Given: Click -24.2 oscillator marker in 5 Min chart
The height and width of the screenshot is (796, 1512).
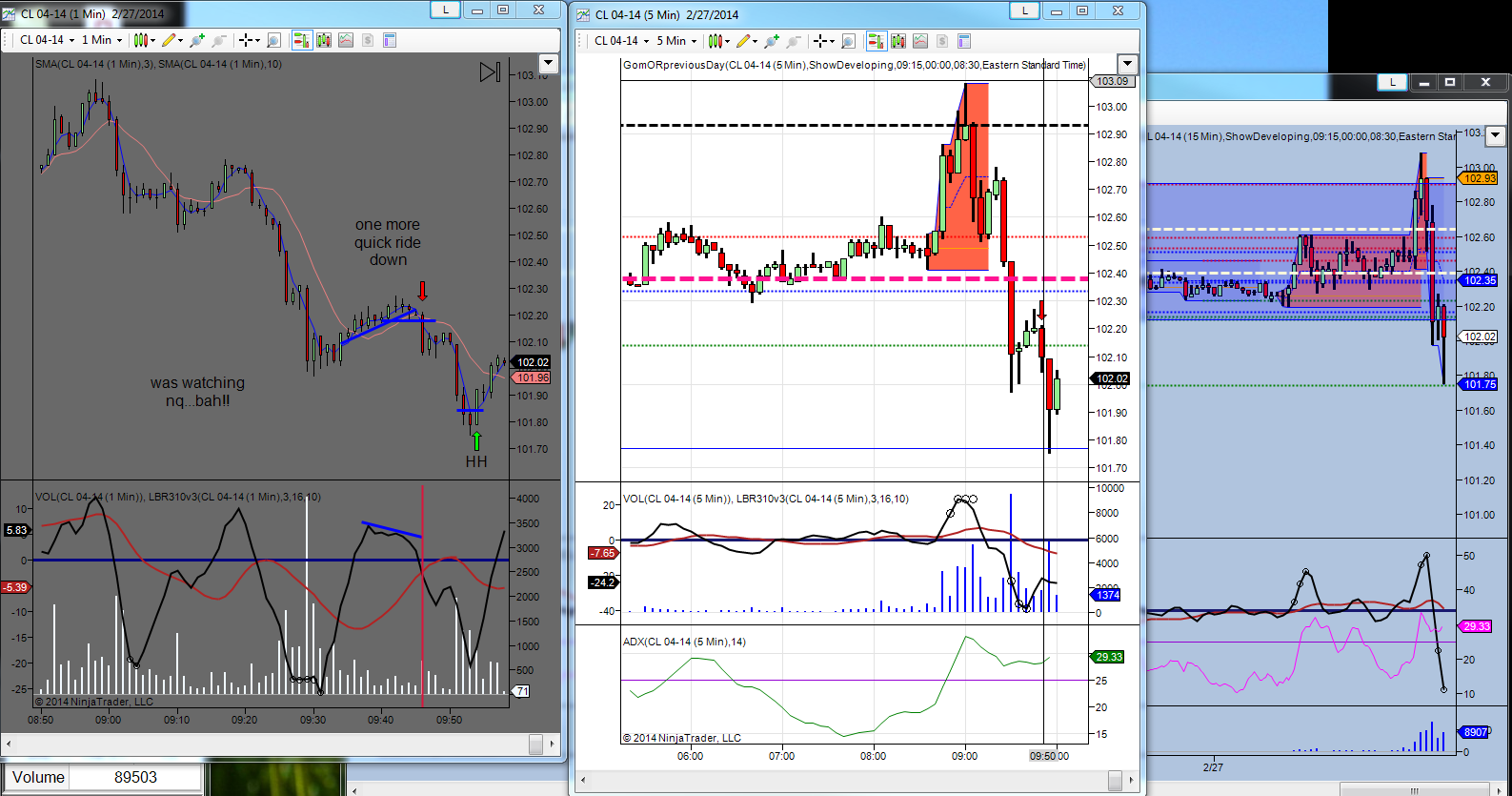Looking at the screenshot, I should pyautogui.click(x=602, y=582).
